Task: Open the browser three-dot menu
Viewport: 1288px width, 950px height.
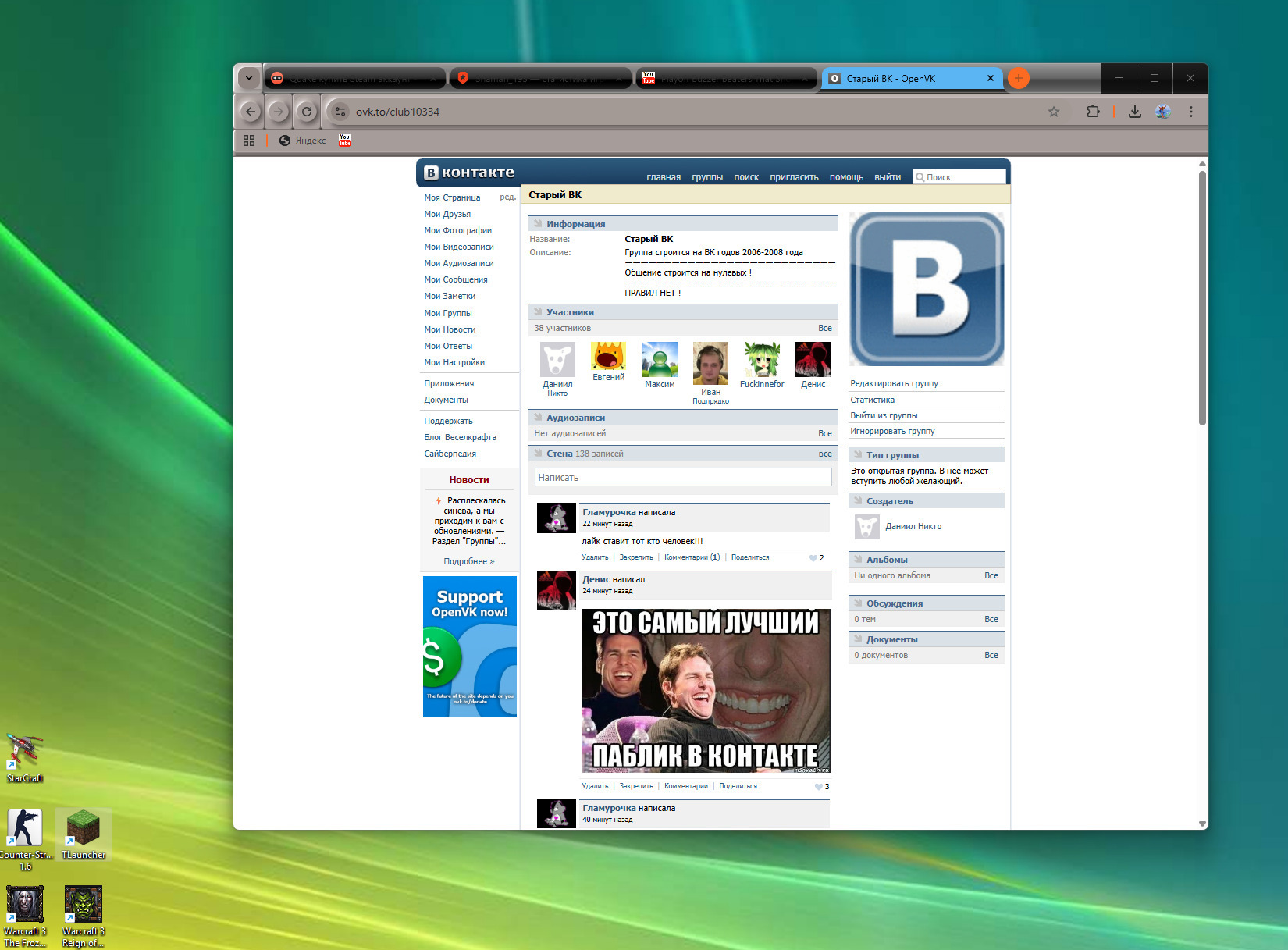Action: [x=1190, y=112]
